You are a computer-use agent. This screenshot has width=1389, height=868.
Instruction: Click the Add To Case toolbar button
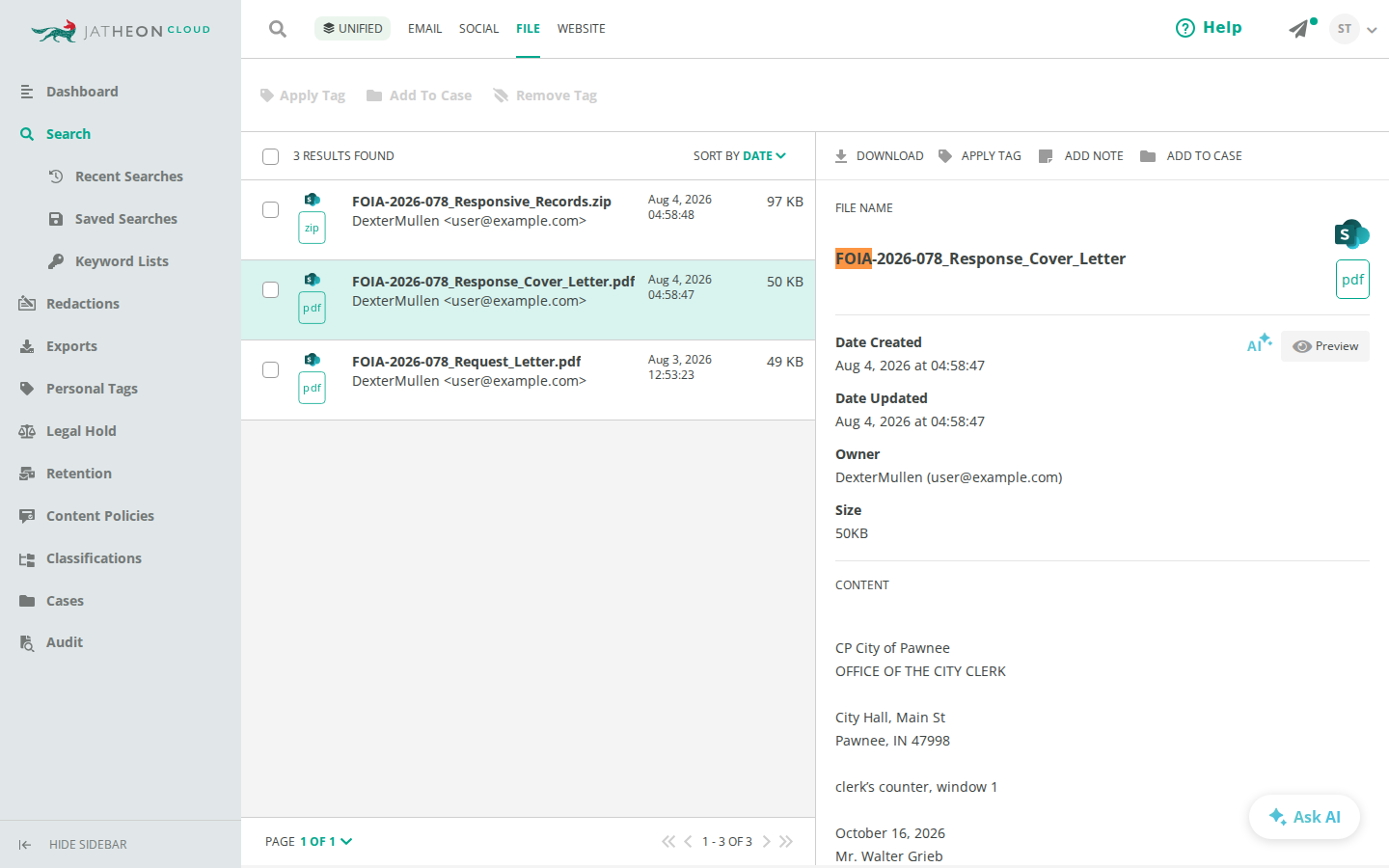(x=419, y=95)
